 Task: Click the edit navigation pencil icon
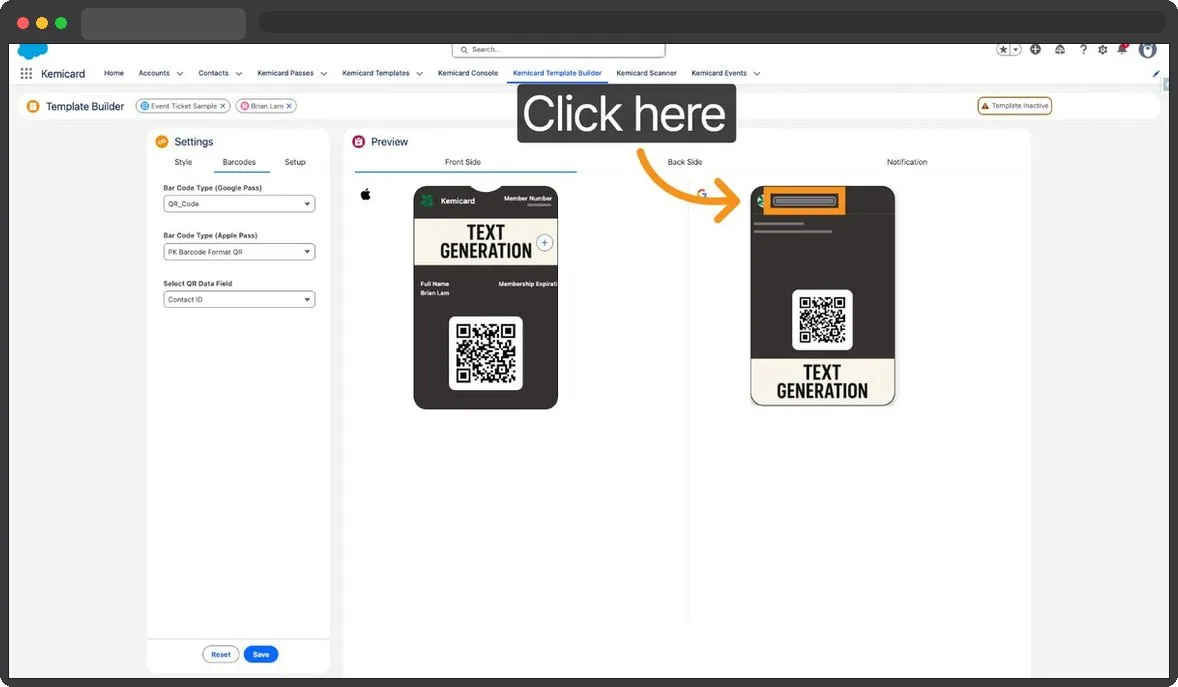(x=1155, y=74)
